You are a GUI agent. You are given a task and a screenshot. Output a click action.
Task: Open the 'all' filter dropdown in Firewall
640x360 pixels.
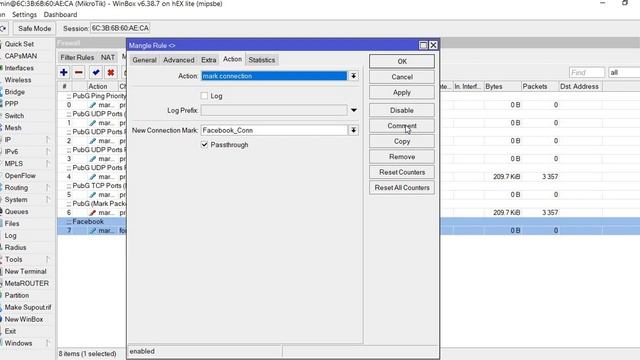pos(624,73)
